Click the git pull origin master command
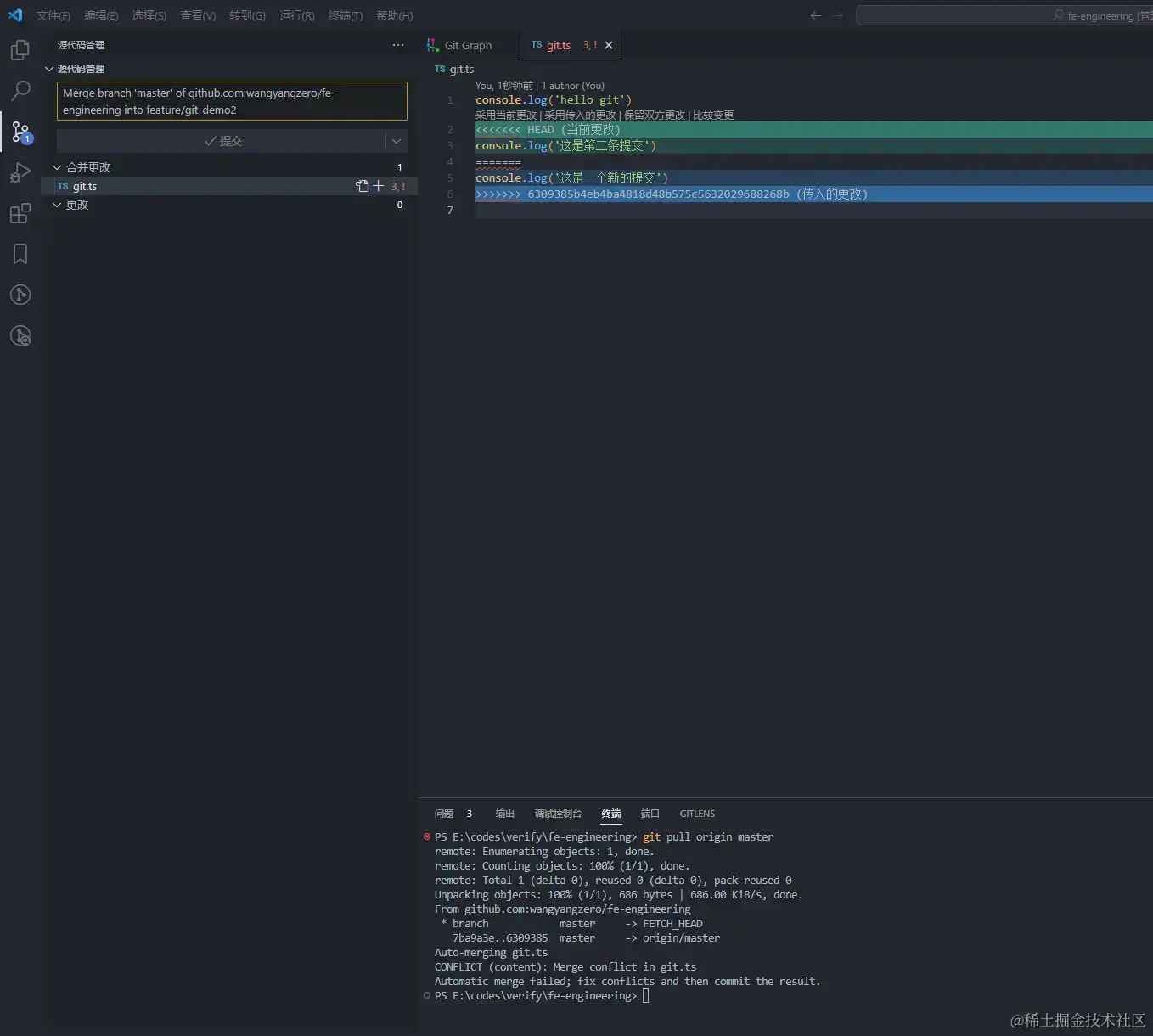1153x1036 pixels. pyautogui.click(x=708, y=837)
